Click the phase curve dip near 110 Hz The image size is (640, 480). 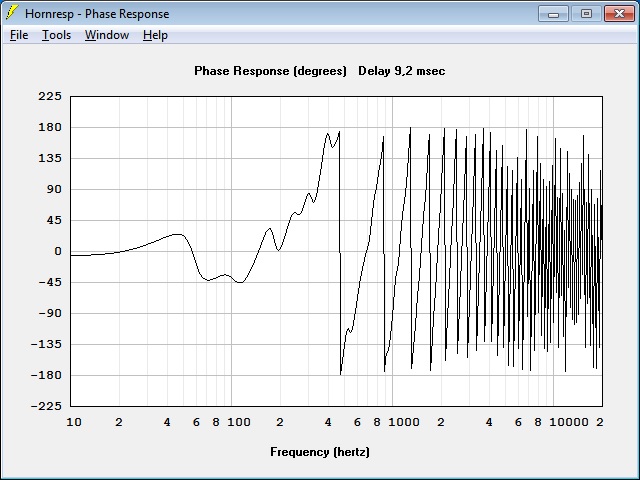click(x=241, y=282)
